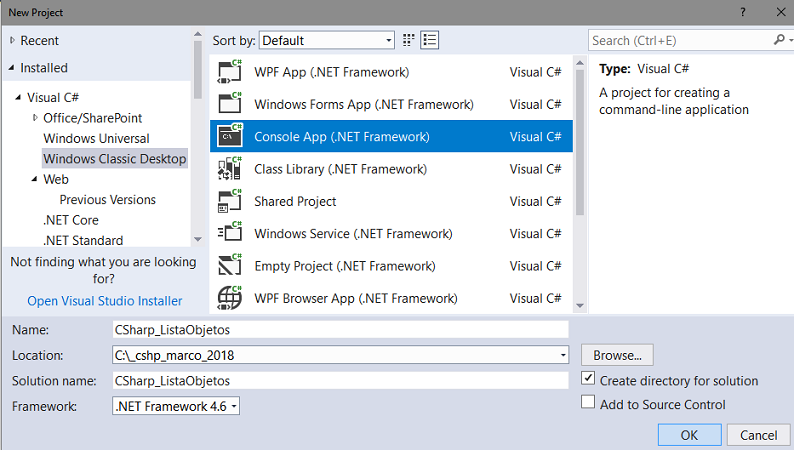Click 'Windows Forms App (.NET Framework)' text

tap(364, 104)
